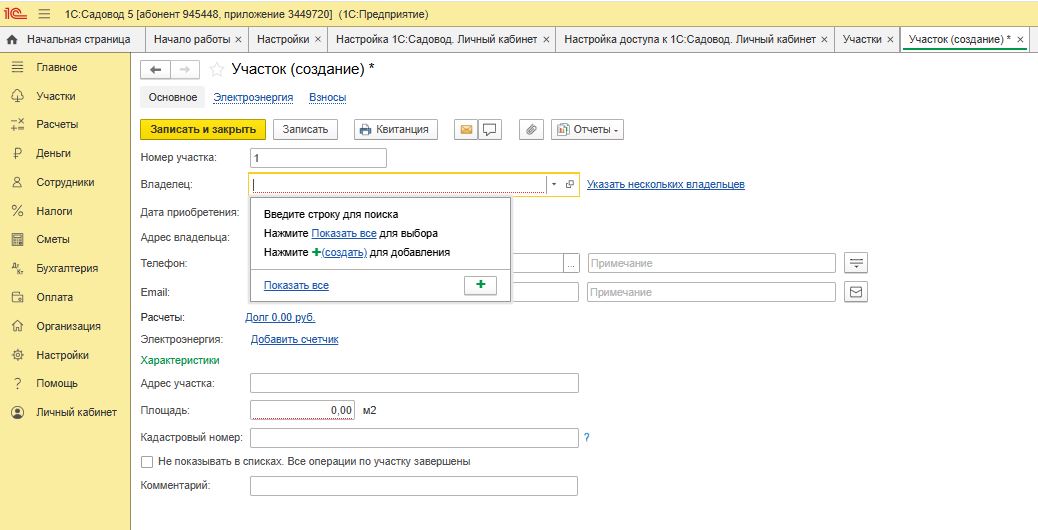Write an email with the envelope icon beside Email
Viewport: 1038px width, 530px height.
pos(856,292)
